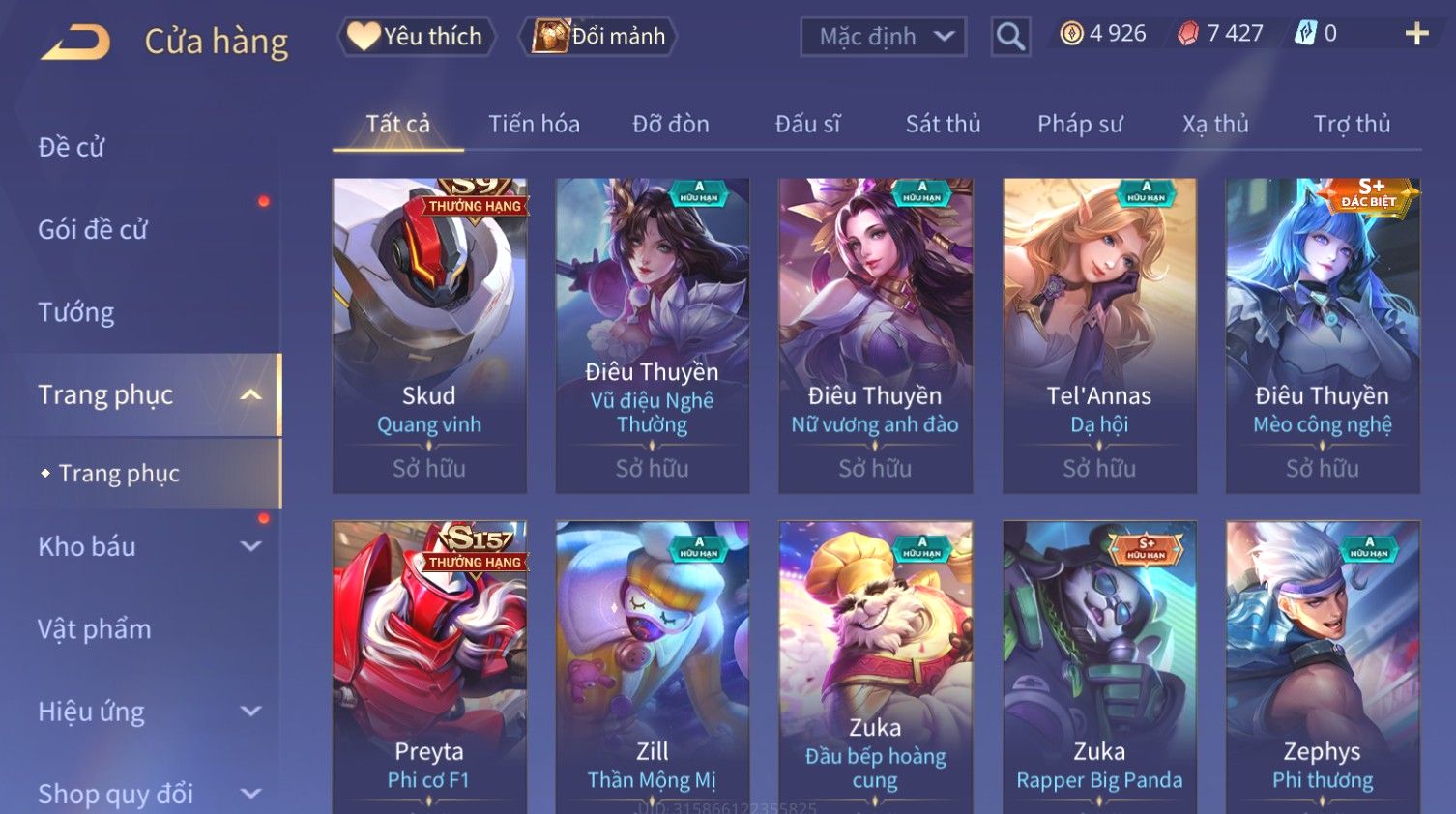The width and height of the screenshot is (1456, 814).
Task: Switch to the Pháp sư tab
Action: pos(1080,124)
